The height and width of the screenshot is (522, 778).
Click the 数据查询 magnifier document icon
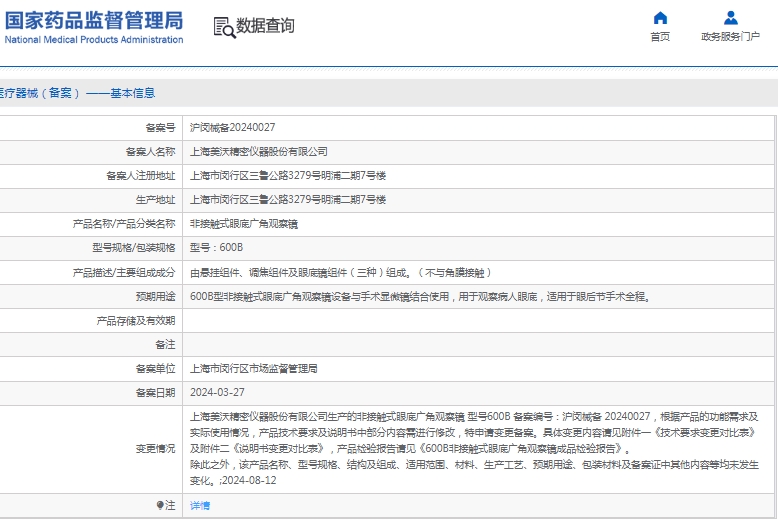click(224, 27)
